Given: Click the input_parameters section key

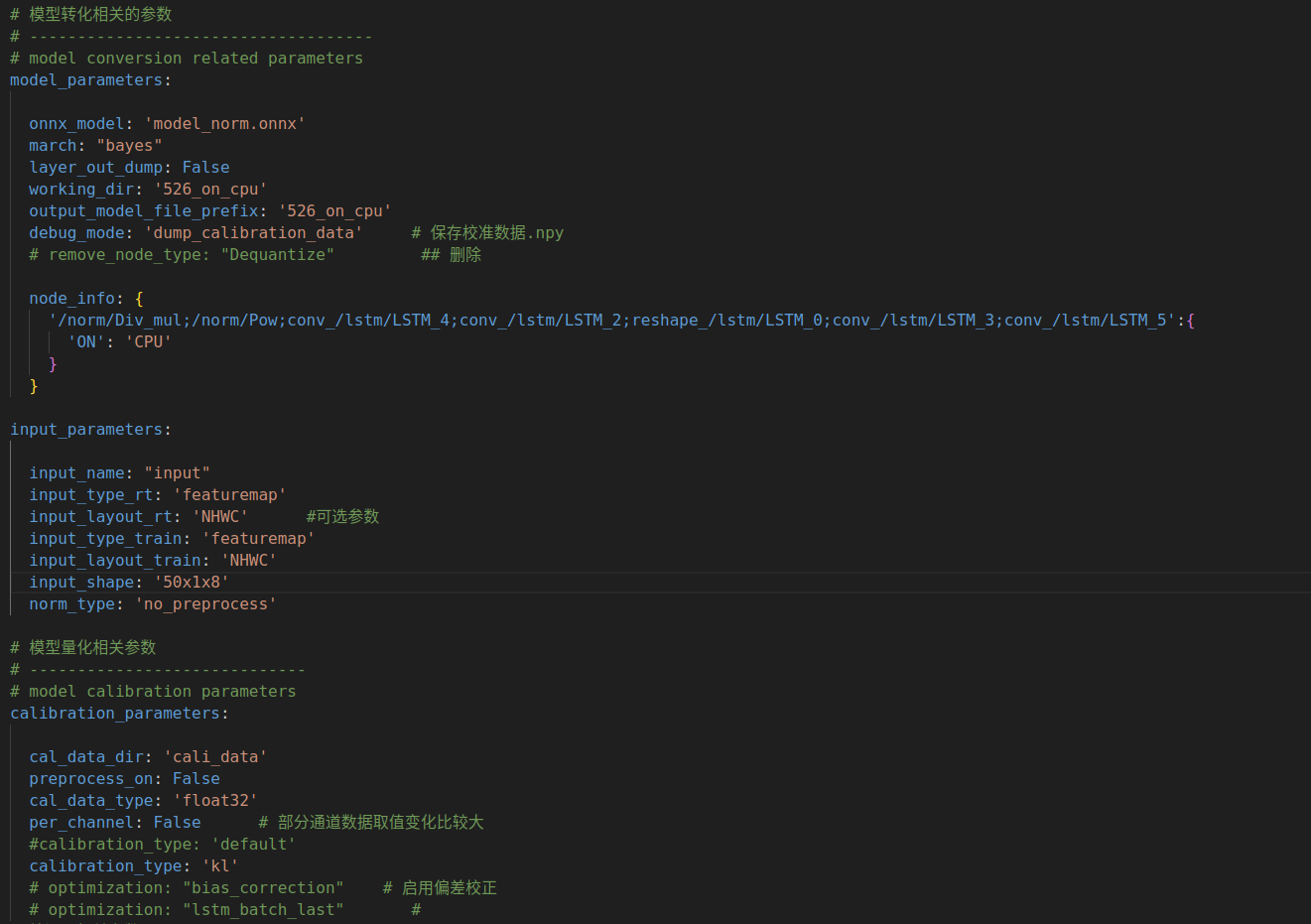Looking at the screenshot, I should click(86, 430).
